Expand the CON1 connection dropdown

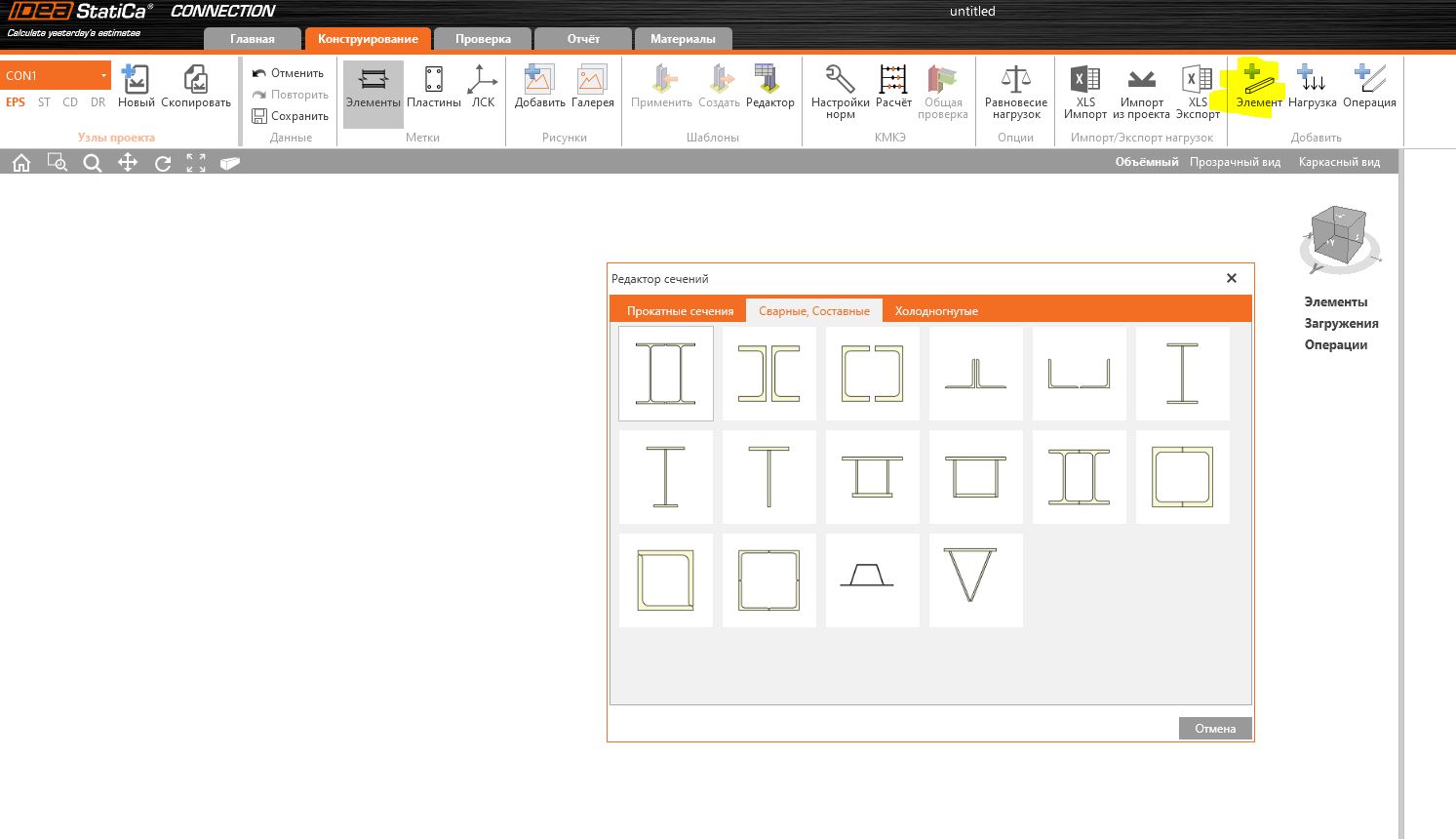[103, 75]
